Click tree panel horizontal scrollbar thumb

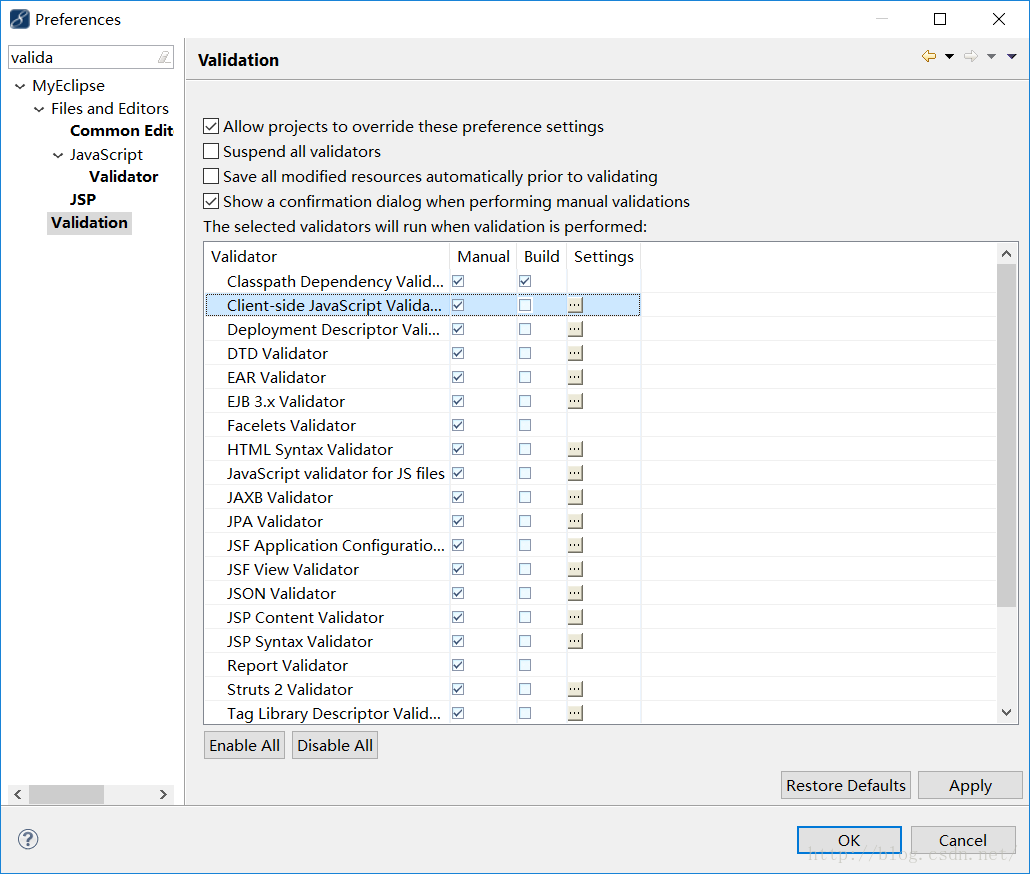(66, 794)
